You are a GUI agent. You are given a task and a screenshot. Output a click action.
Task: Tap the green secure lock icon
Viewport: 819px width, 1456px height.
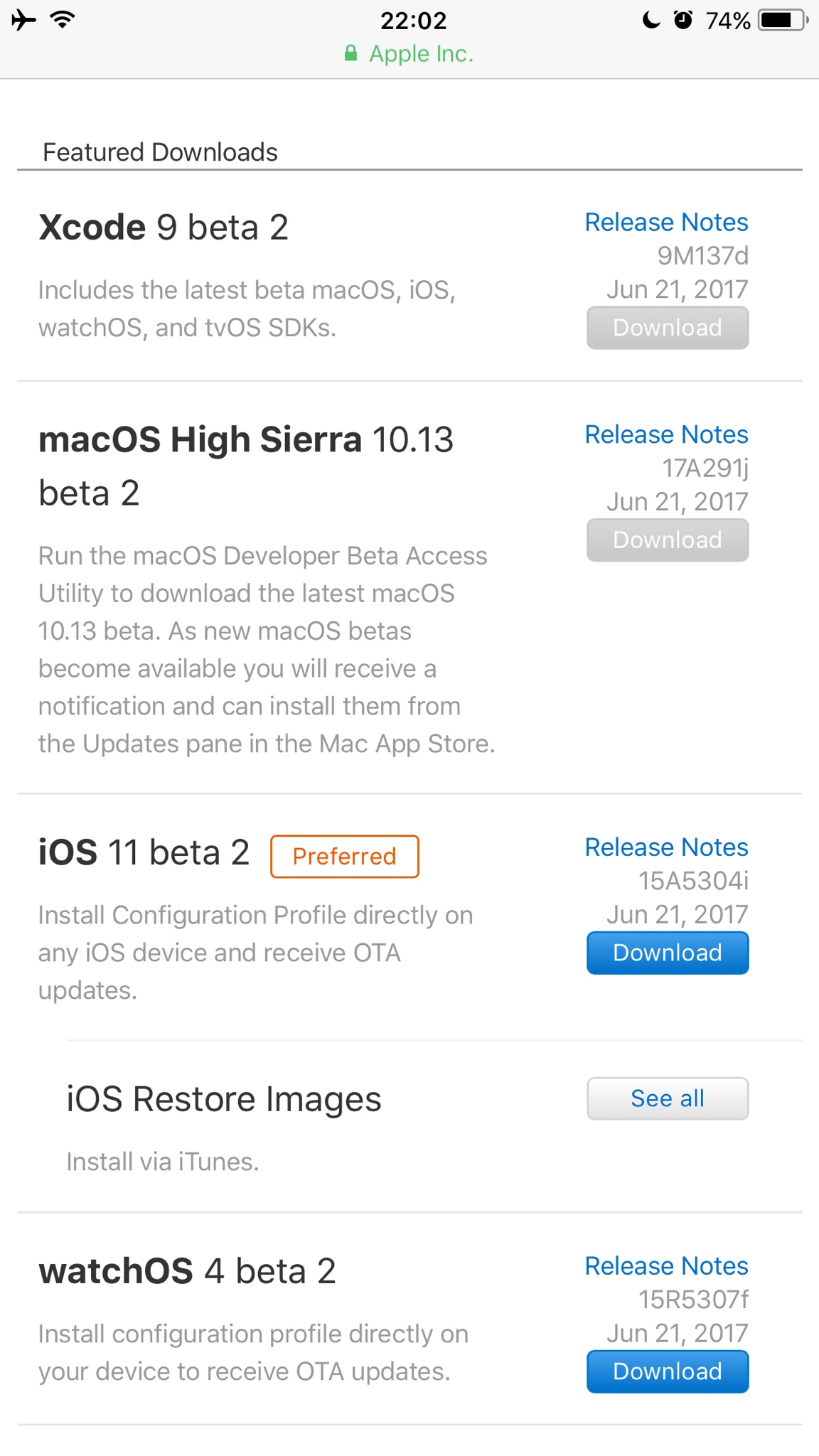point(350,53)
